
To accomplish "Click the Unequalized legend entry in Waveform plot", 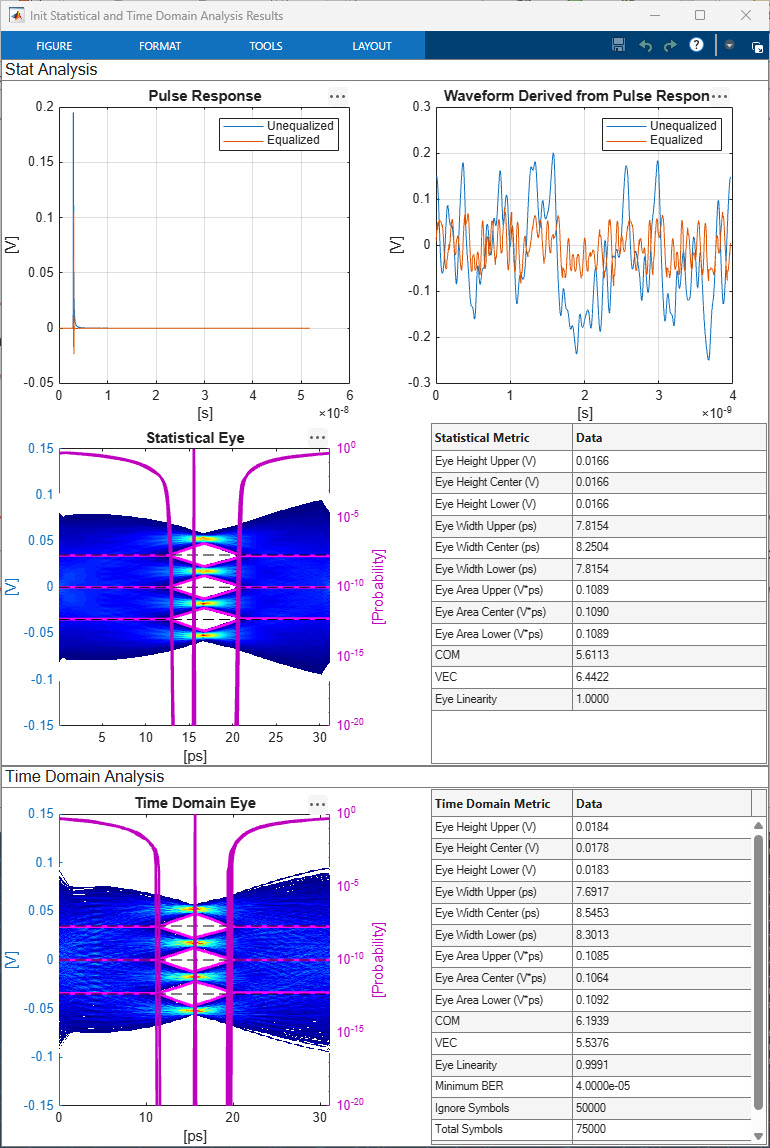I will pyautogui.click(x=662, y=126).
